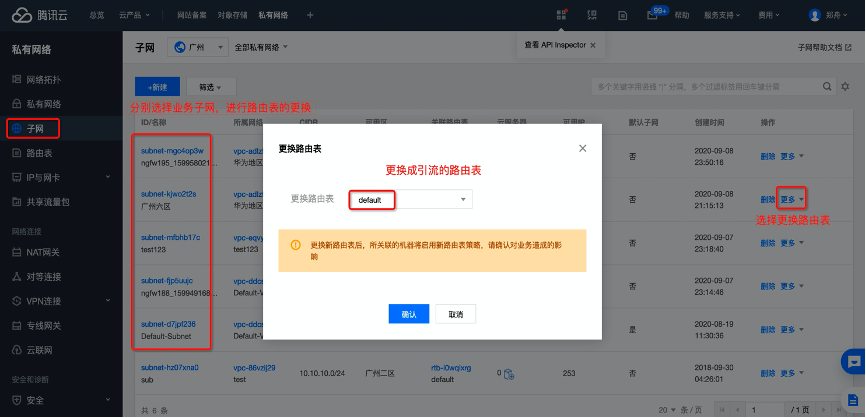Viewport: 866px width, 418px height.
Task: Open the QR code tools icon in top bar
Action: [x=562, y=15]
